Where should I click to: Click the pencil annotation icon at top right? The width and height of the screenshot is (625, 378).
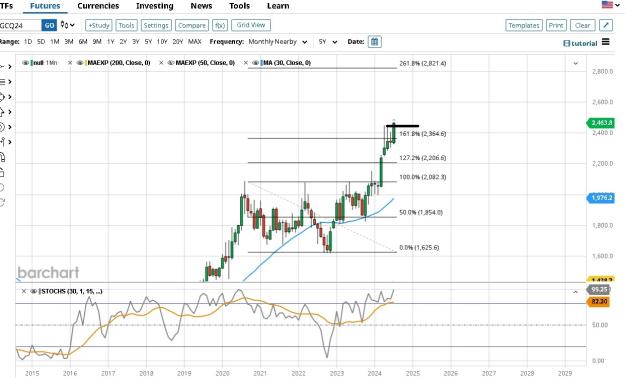point(606,25)
